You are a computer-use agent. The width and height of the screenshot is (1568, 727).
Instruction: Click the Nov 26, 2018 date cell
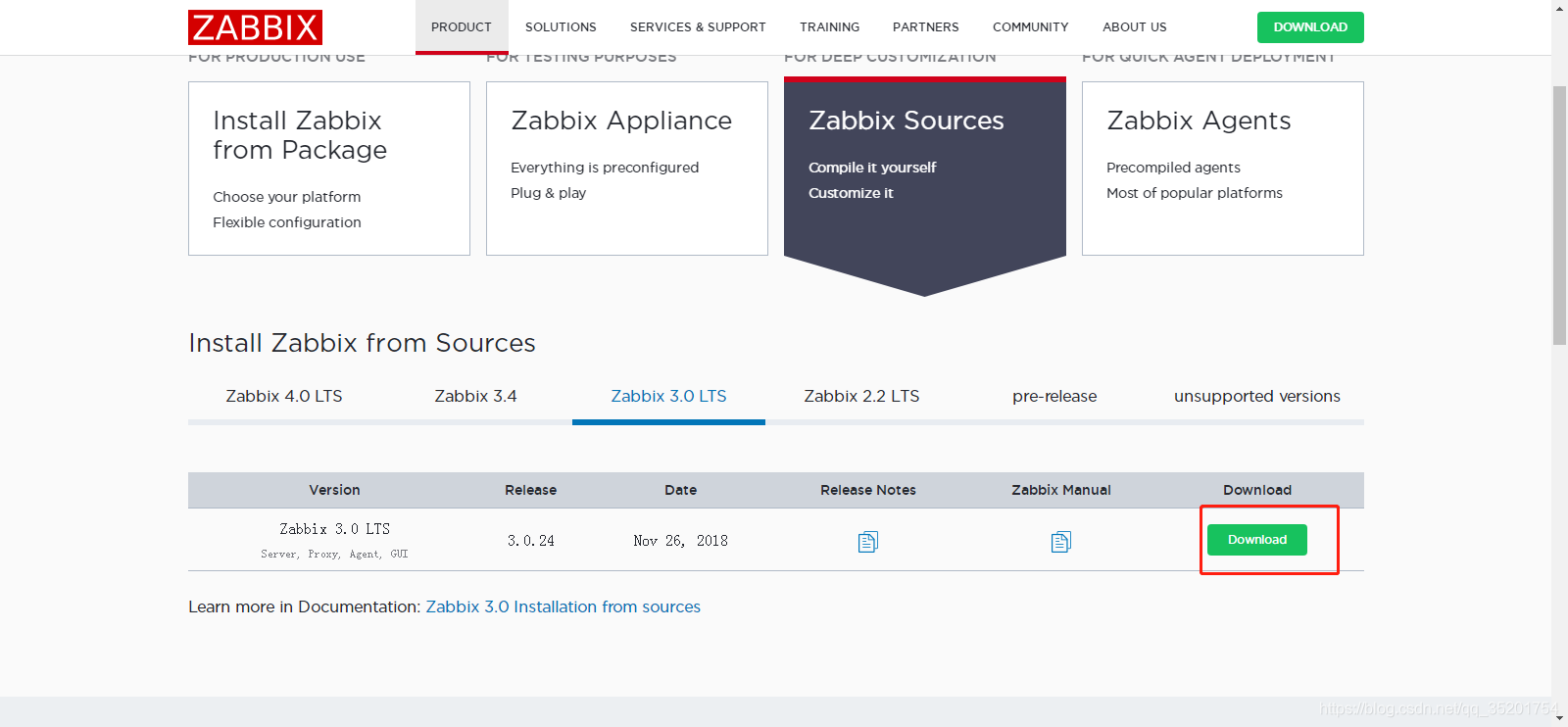coord(680,541)
